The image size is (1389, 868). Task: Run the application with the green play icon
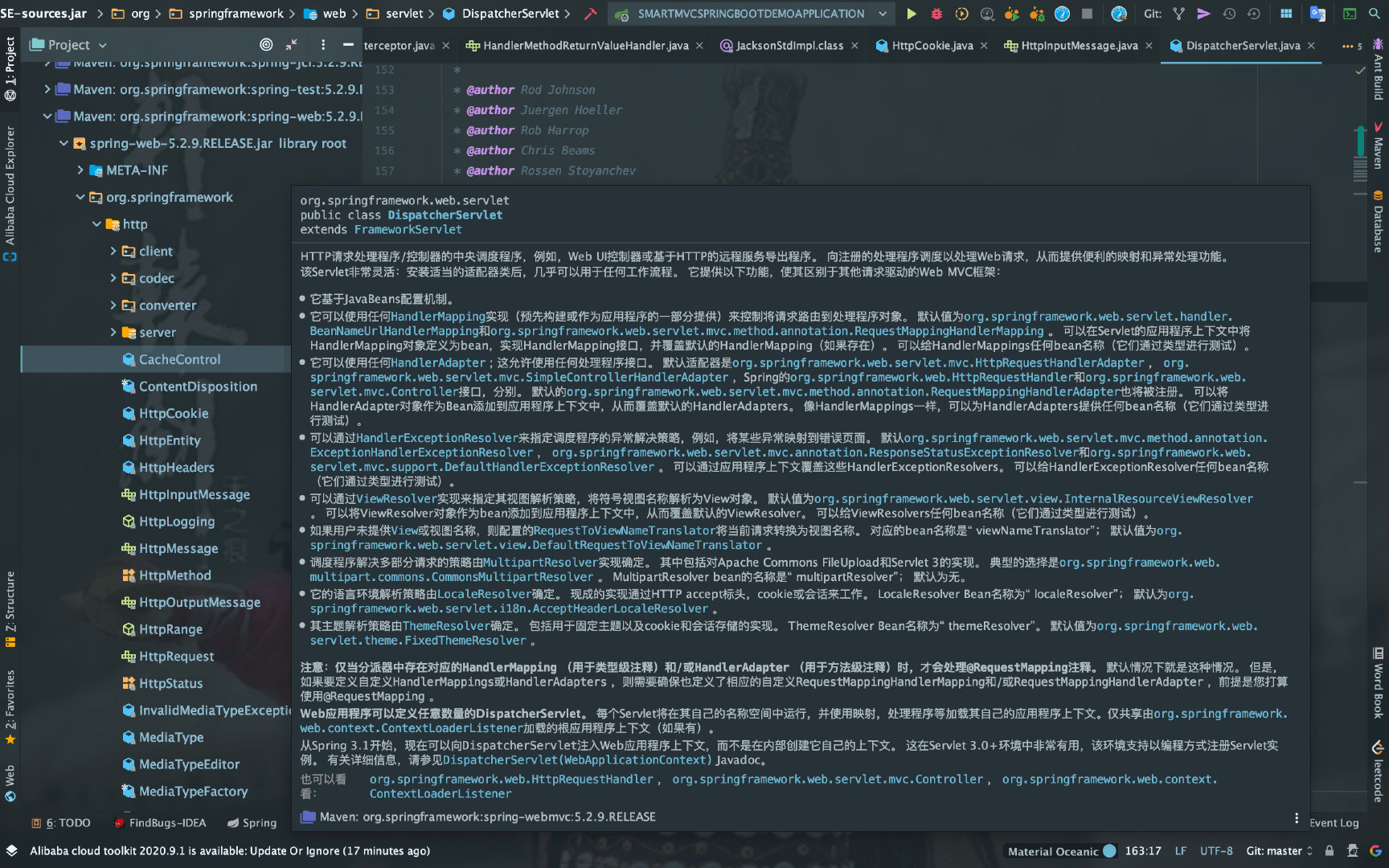point(911,14)
